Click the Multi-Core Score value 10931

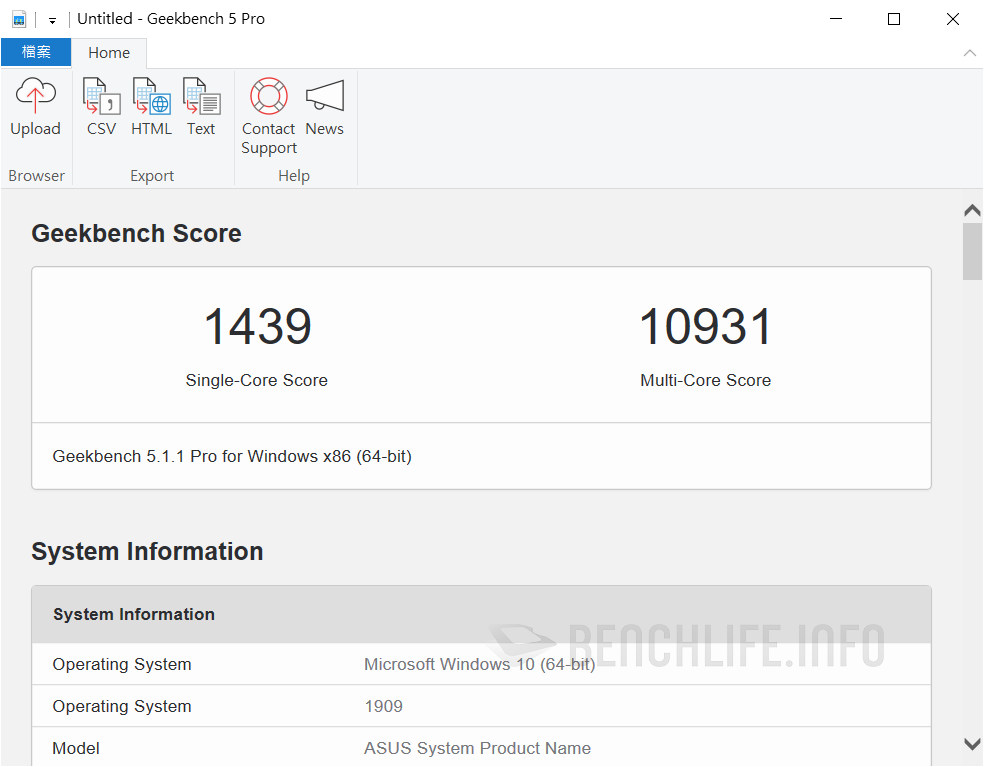tap(705, 325)
